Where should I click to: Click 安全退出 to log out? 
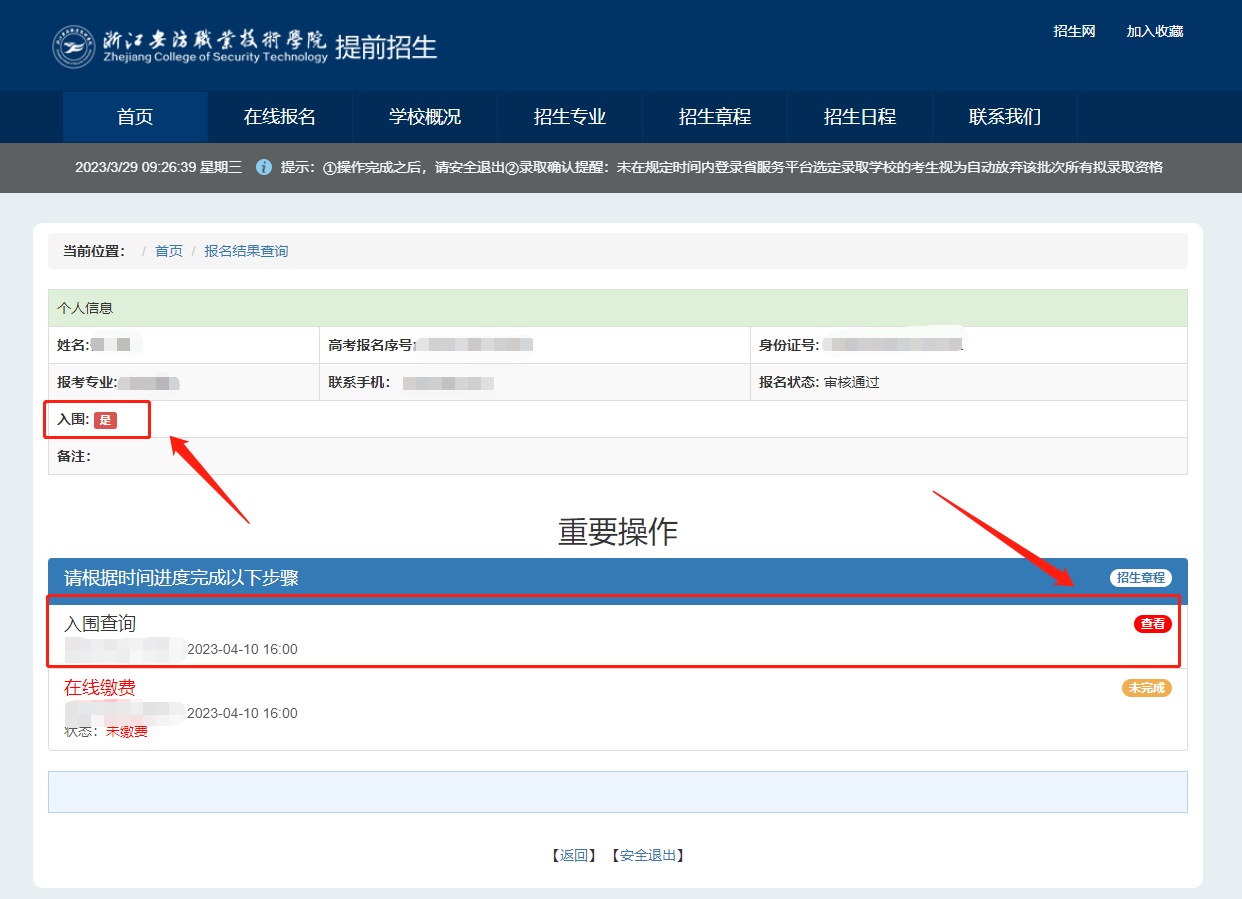point(648,855)
